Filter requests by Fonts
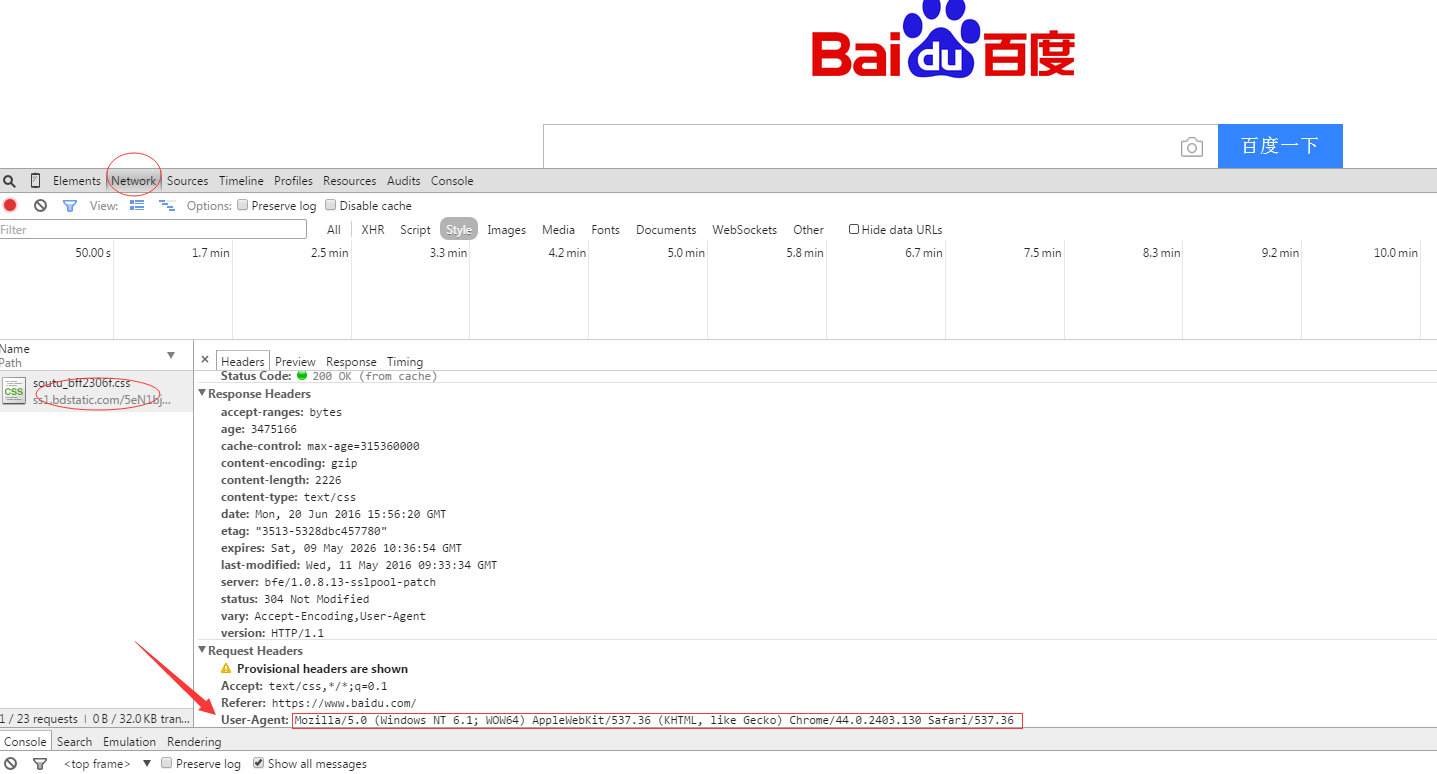 click(x=606, y=229)
